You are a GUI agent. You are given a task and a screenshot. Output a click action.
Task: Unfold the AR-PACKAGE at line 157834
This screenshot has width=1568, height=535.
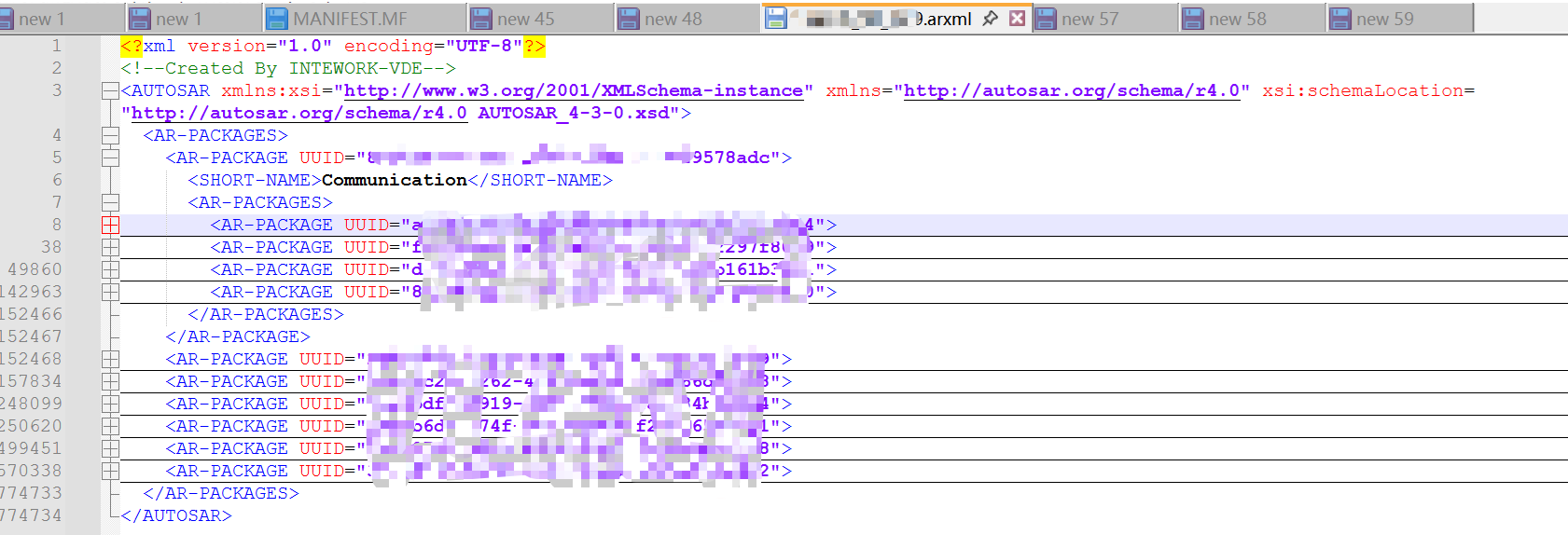[110, 381]
